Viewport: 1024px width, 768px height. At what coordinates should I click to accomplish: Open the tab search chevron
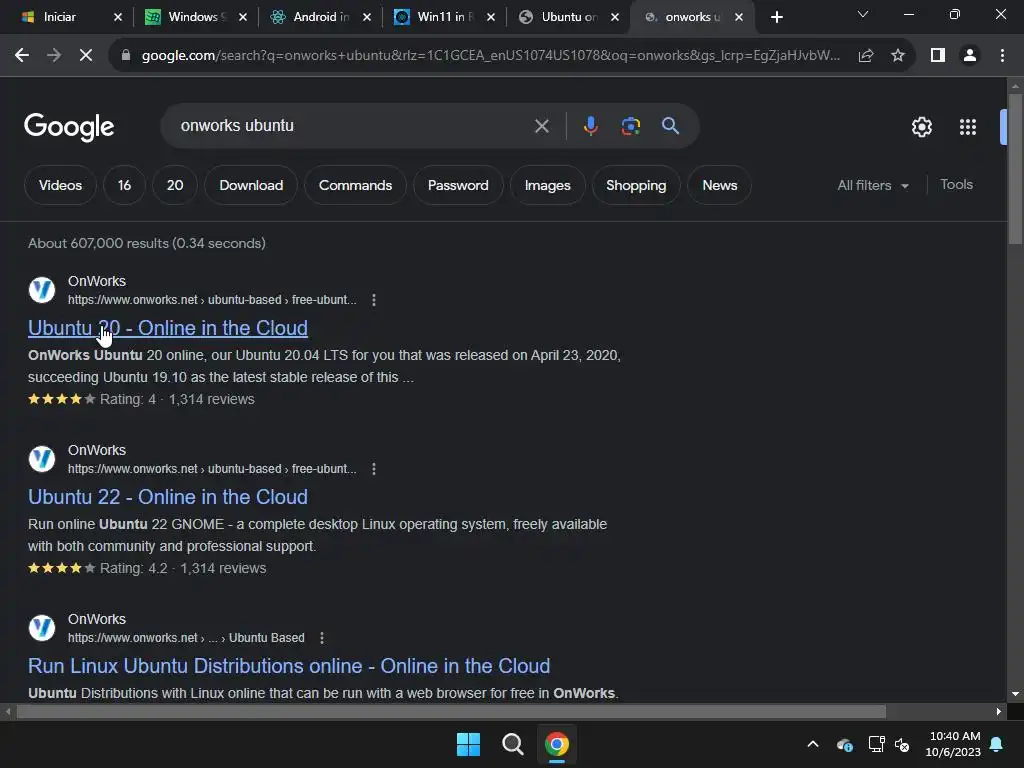pyautogui.click(x=863, y=14)
